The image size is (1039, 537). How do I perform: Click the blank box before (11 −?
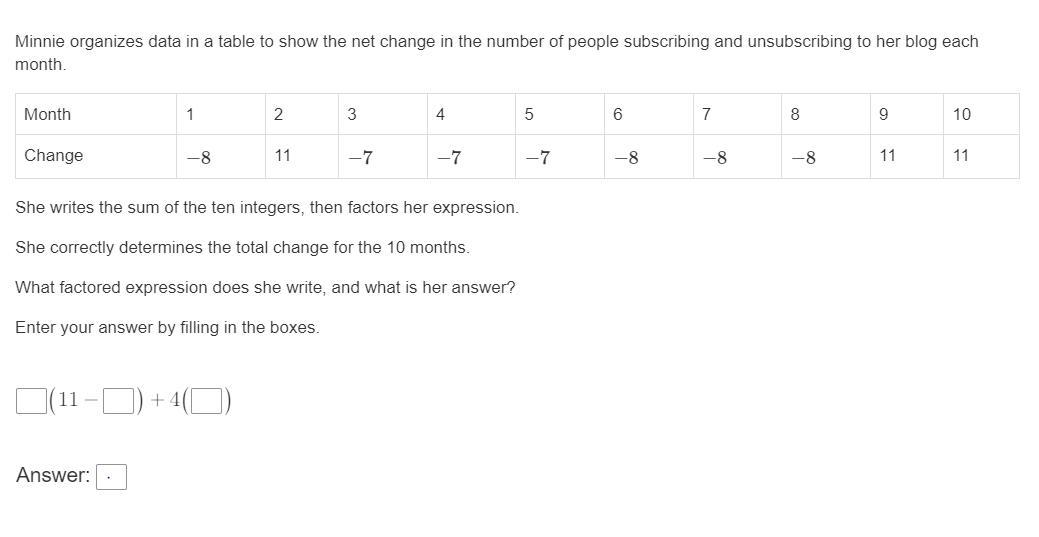(31, 400)
